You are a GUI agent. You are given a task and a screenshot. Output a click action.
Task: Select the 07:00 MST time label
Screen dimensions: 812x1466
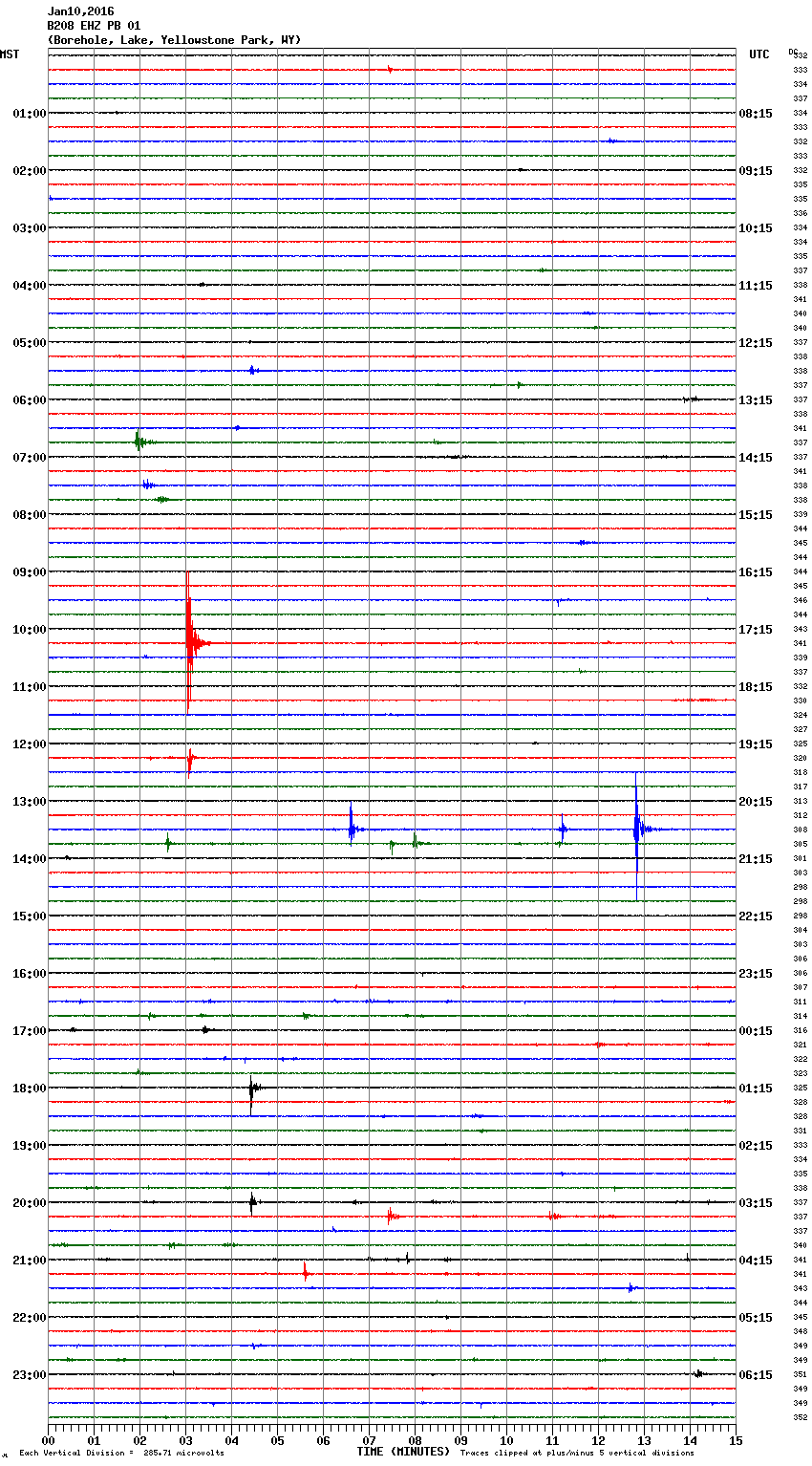click(x=30, y=458)
